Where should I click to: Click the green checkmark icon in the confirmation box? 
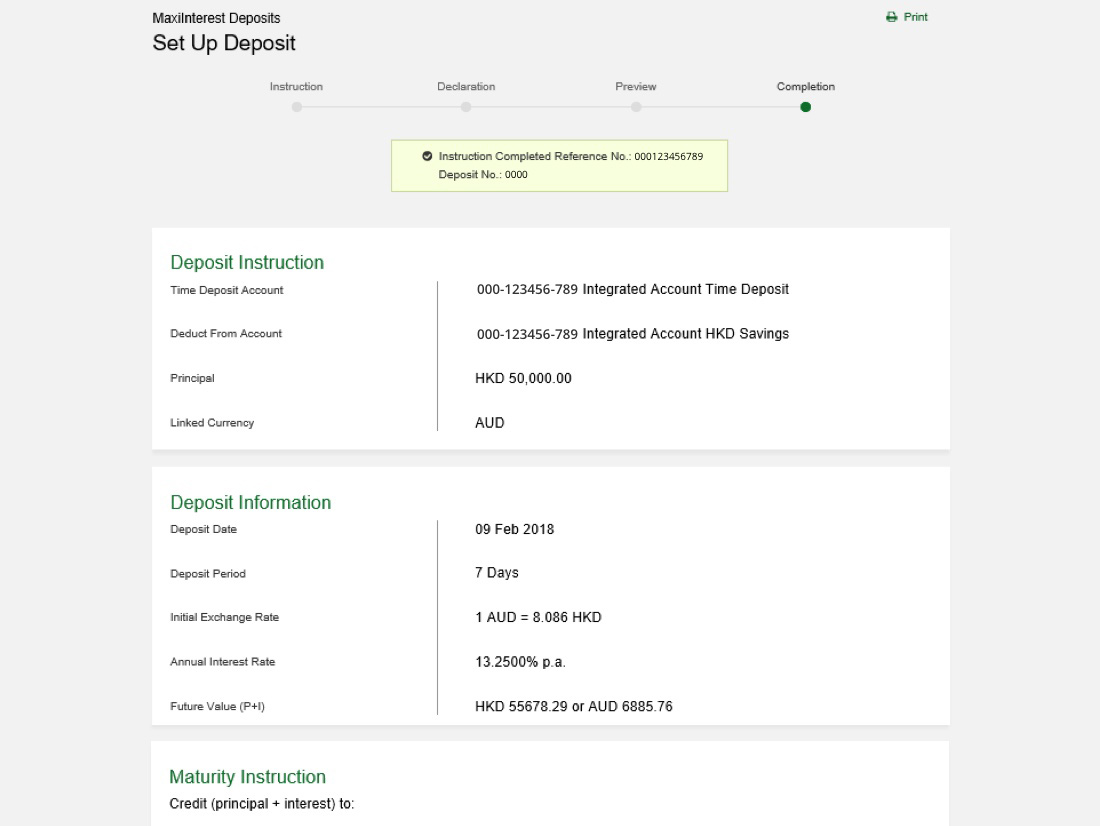pyautogui.click(x=427, y=156)
